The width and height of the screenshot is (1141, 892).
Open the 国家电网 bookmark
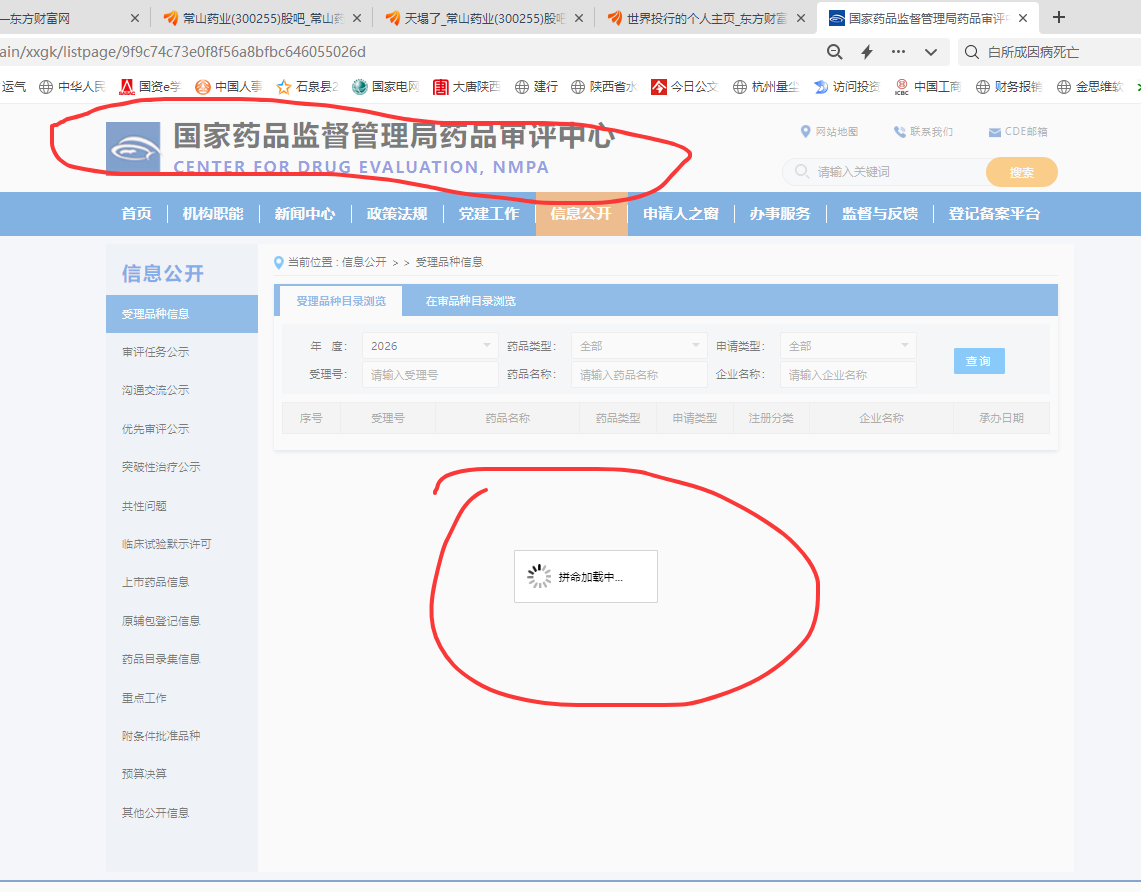pyautogui.click(x=386, y=87)
